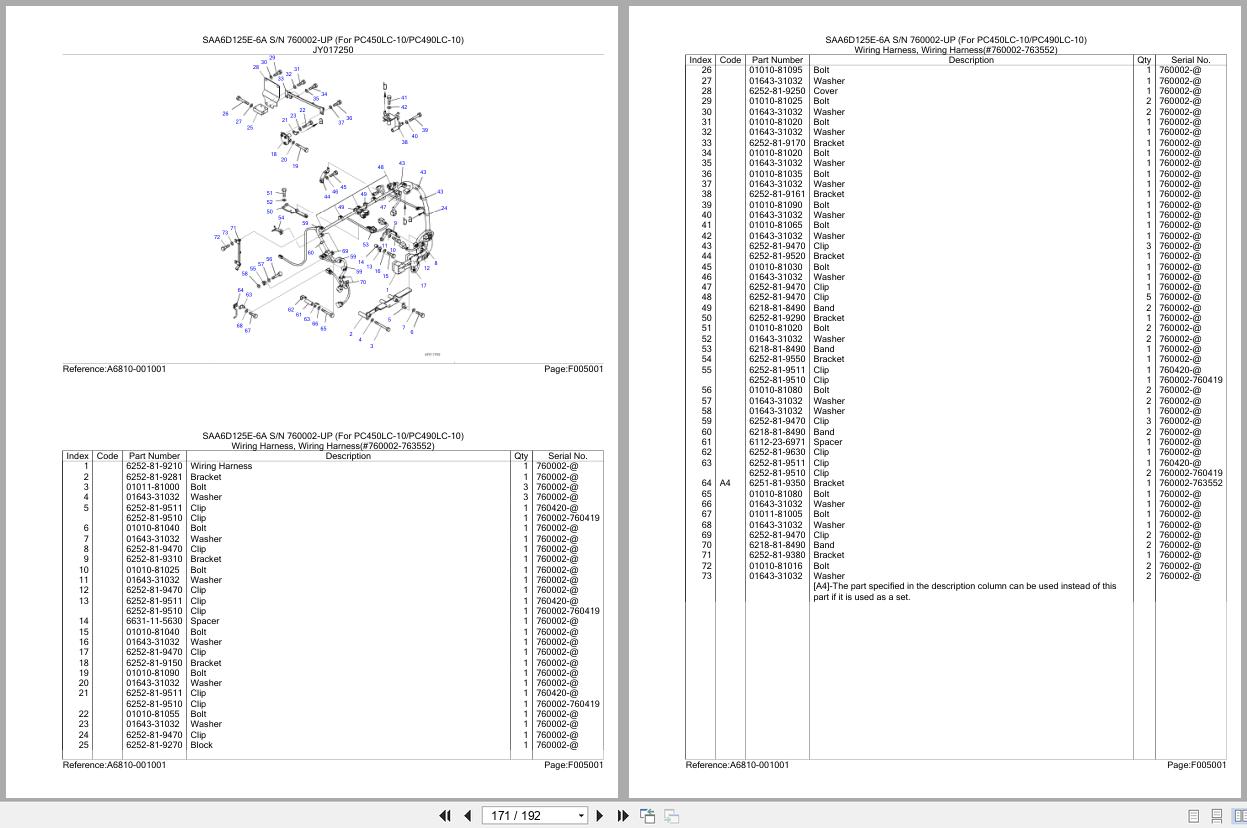The image size is (1247, 828).
Task: Click the go-to-previous-view icon
Action: (648, 816)
